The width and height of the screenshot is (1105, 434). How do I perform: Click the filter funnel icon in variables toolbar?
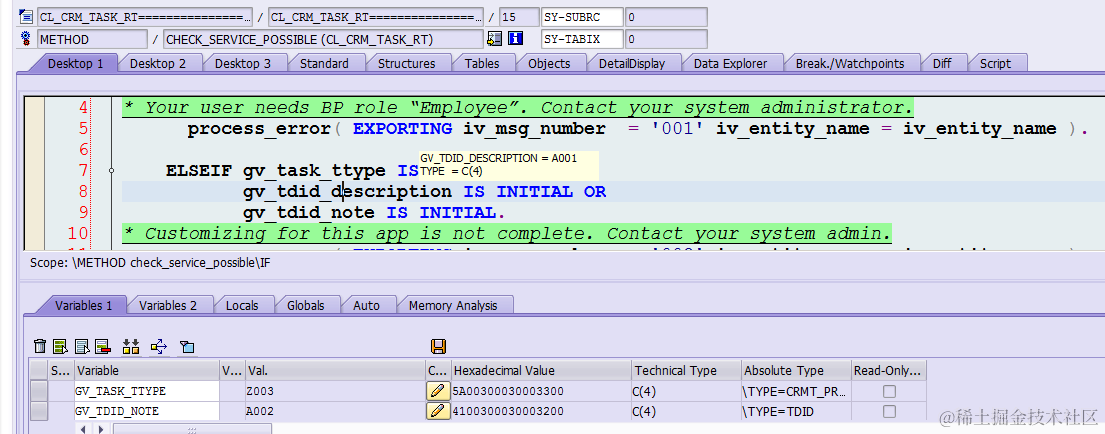click(187, 347)
